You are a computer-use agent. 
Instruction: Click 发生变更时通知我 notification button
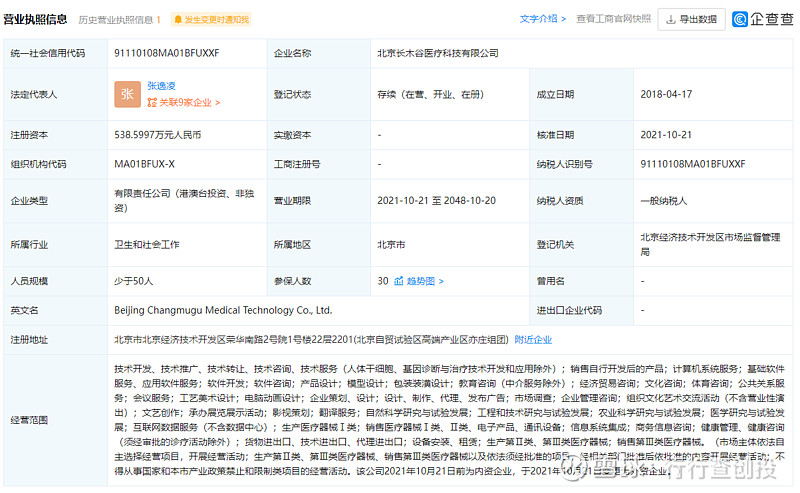[211, 20]
